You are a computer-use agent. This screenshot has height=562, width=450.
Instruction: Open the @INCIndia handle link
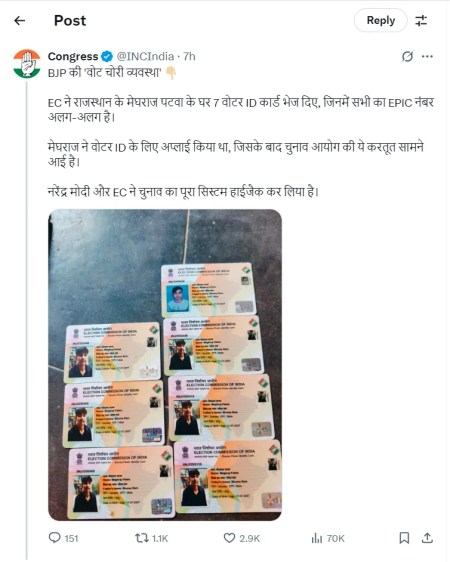(x=145, y=56)
